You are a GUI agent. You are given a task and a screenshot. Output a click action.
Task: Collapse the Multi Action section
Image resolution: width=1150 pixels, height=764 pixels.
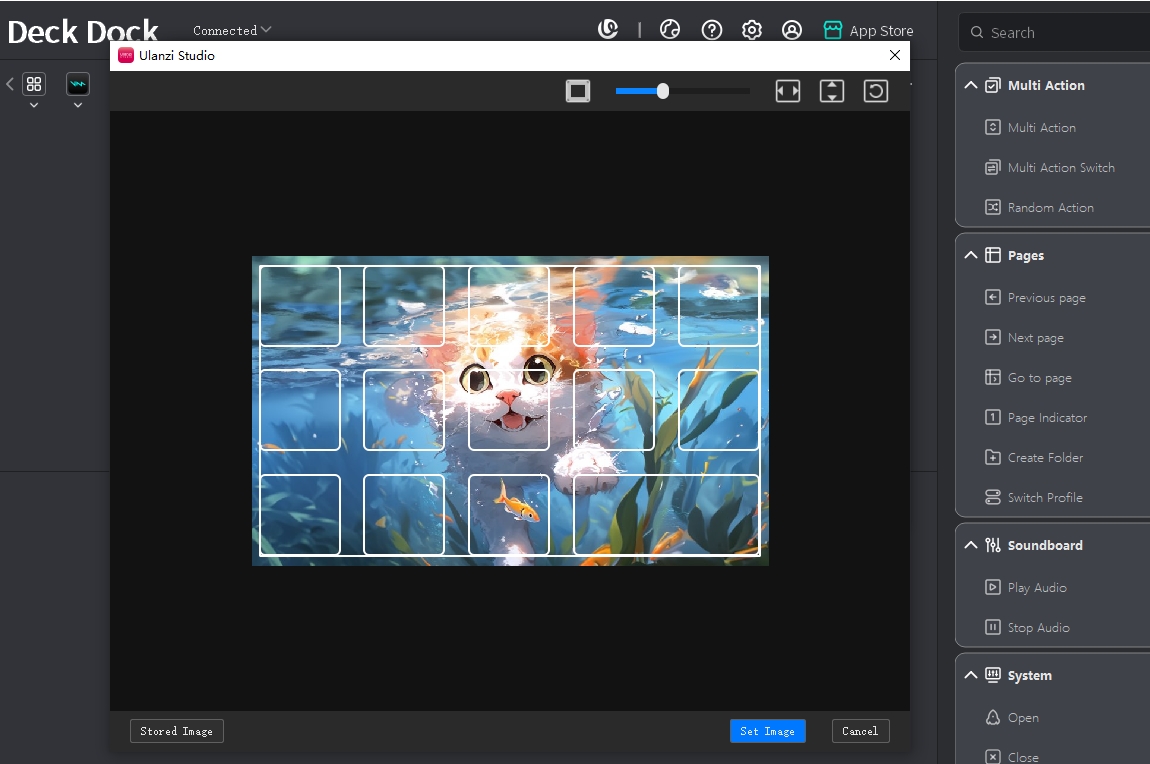pyautogui.click(x=971, y=85)
